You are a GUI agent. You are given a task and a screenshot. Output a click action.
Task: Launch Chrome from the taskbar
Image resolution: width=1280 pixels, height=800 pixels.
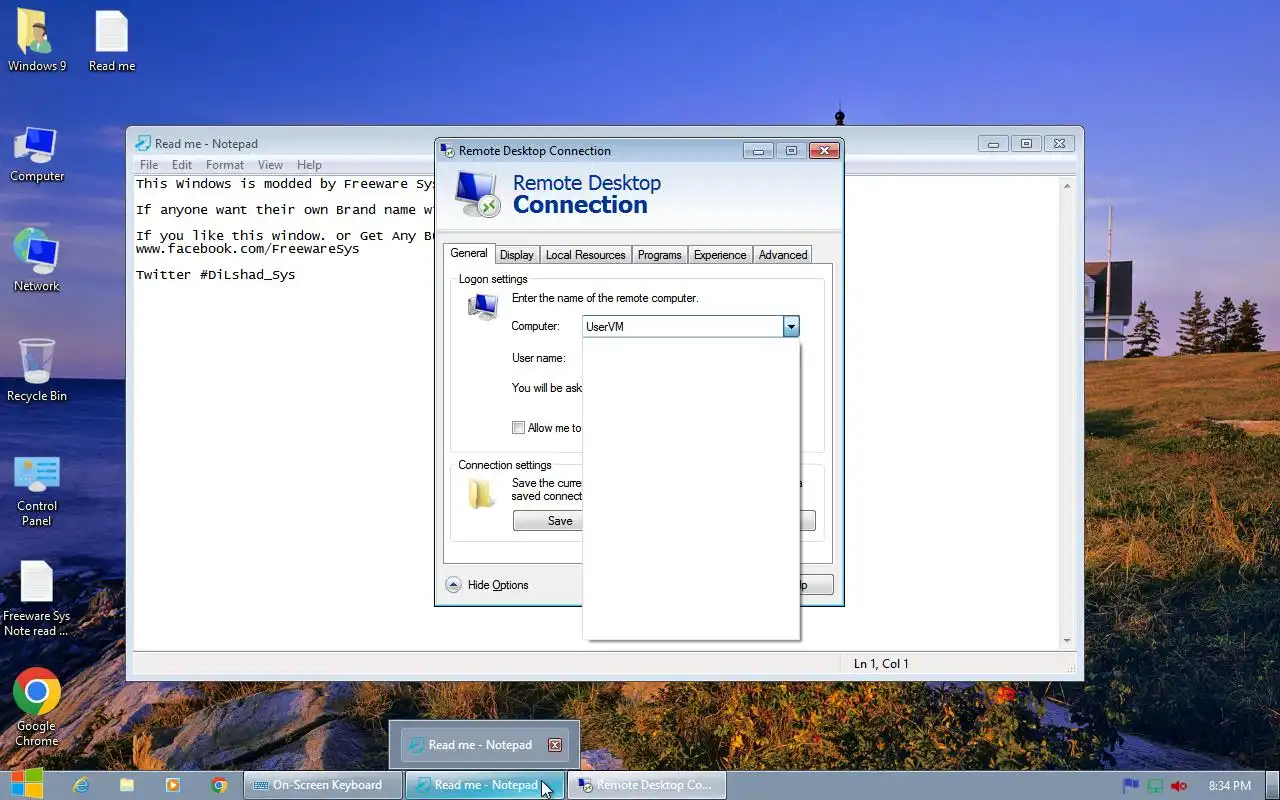pos(219,785)
